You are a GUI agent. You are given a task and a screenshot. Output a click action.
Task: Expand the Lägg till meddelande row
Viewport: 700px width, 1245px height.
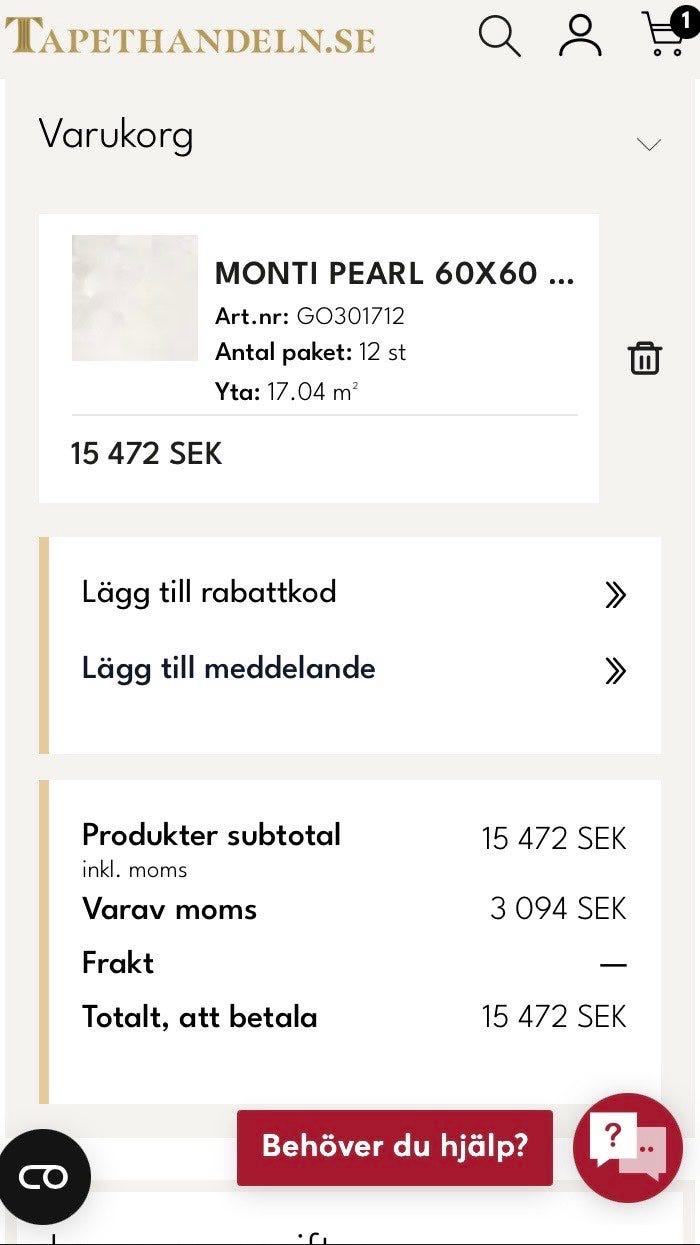229,668
